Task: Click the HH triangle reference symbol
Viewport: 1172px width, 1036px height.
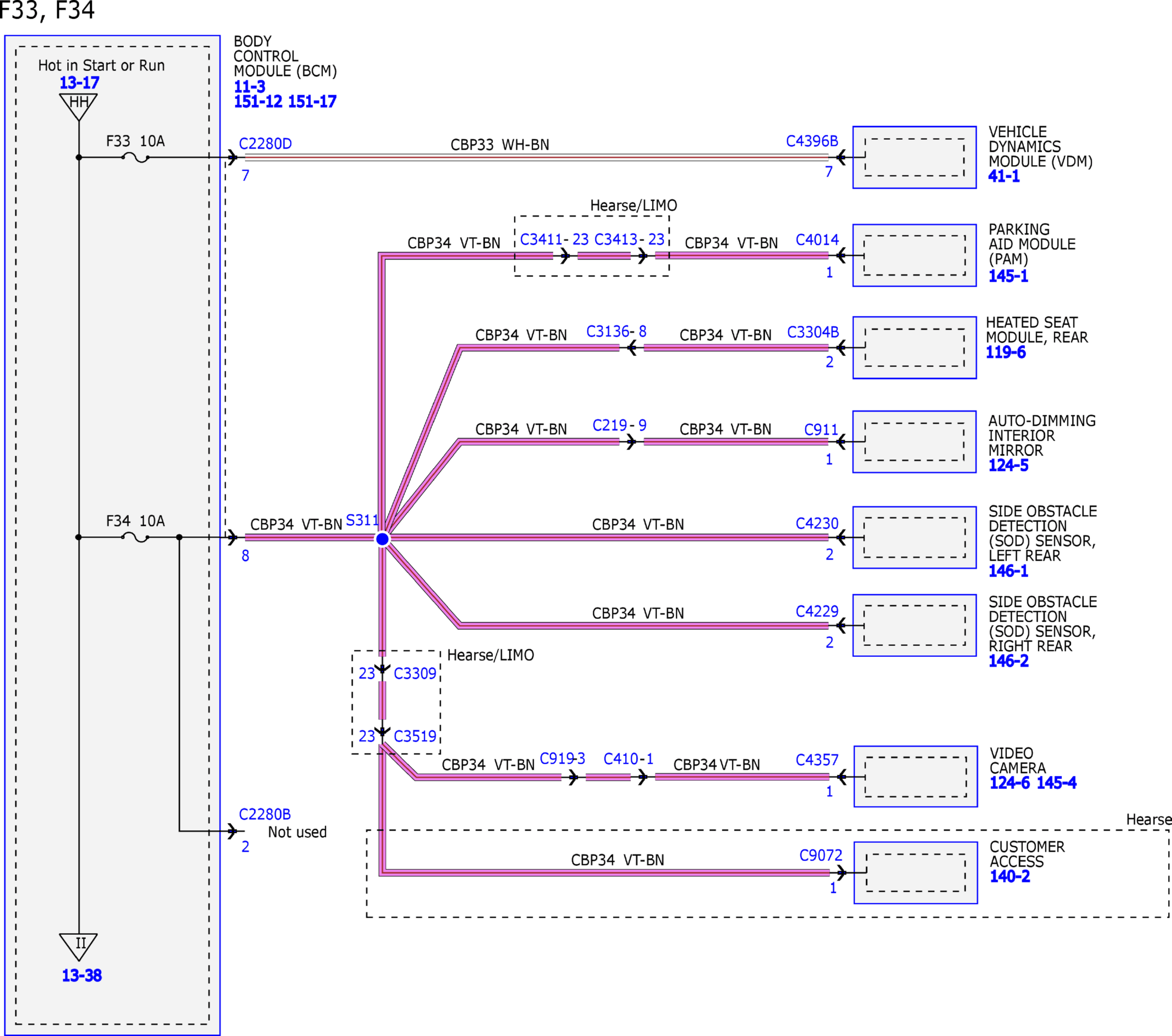Action: click(79, 107)
